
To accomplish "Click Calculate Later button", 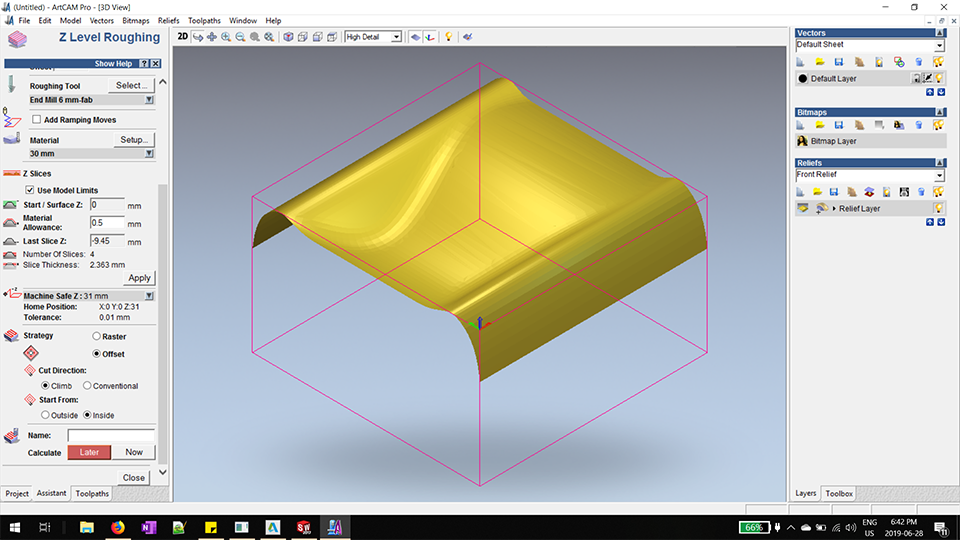I will [89, 452].
